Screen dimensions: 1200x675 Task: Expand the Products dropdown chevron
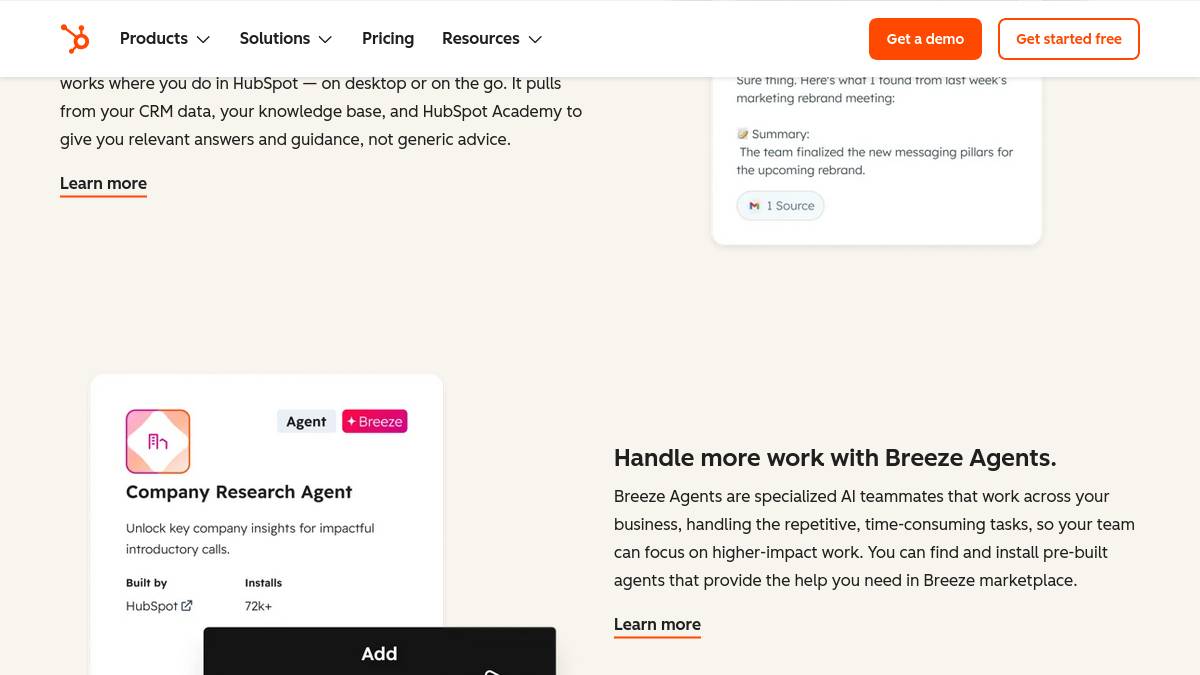click(203, 39)
